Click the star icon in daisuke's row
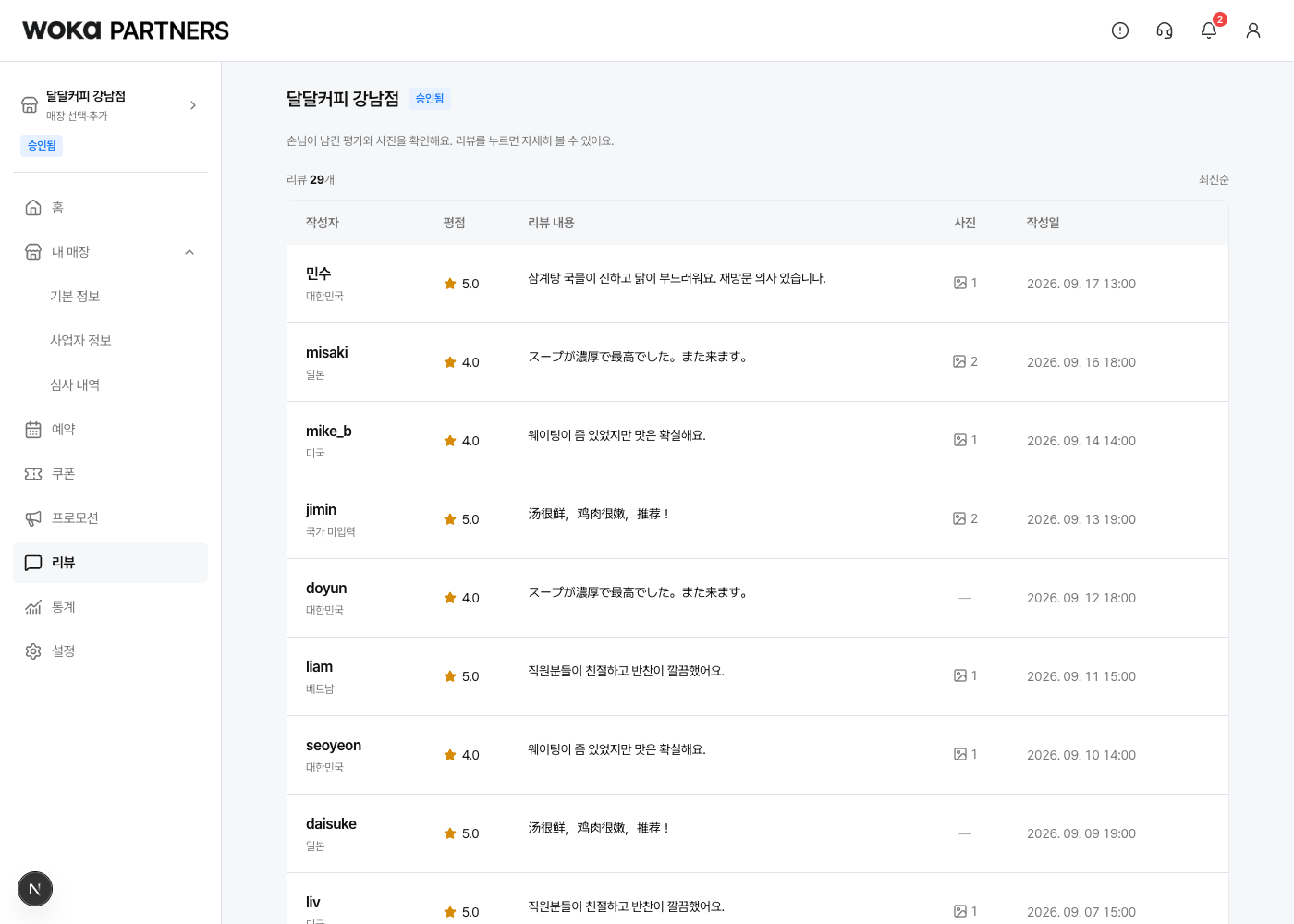 tap(450, 833)
